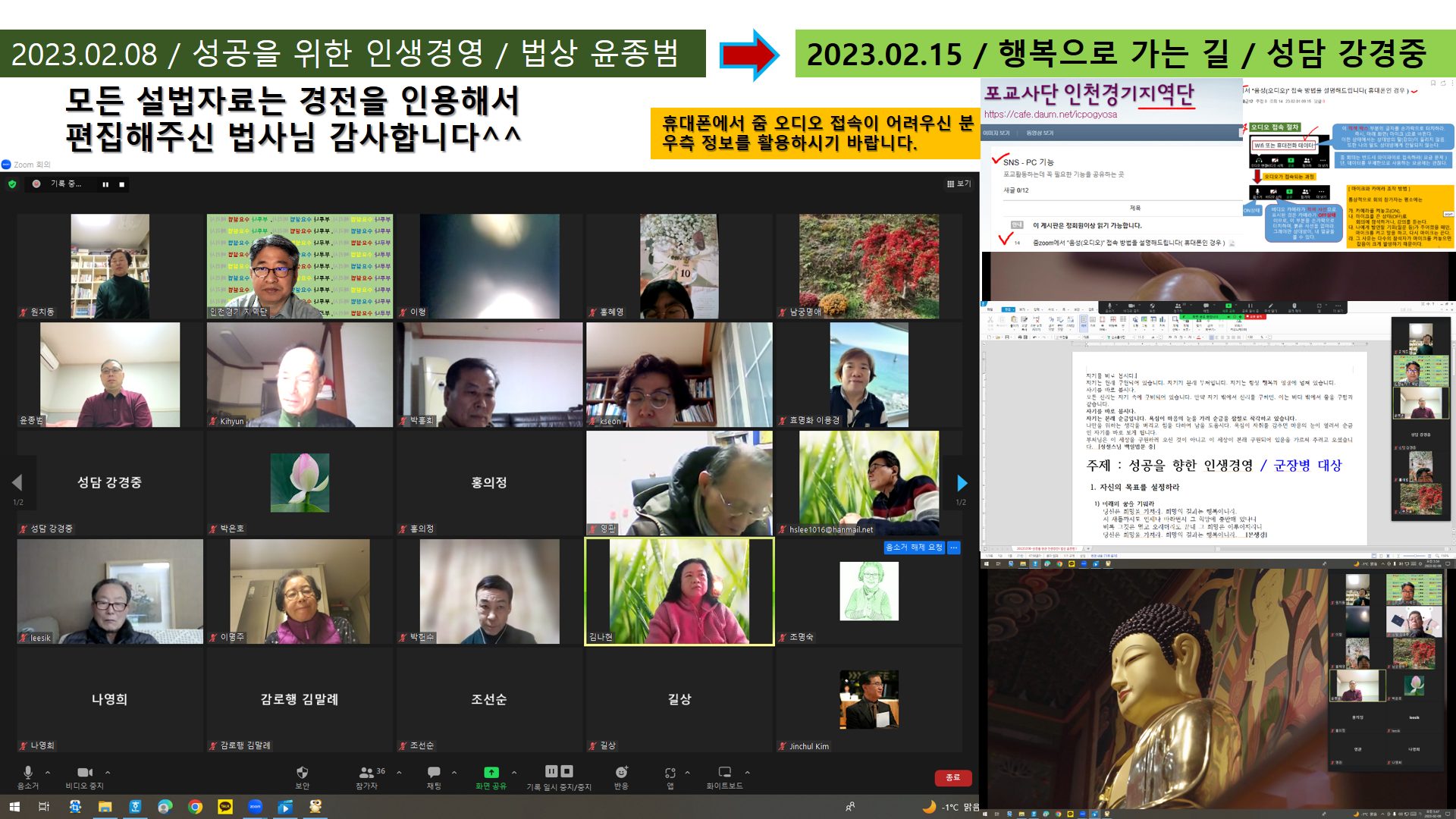Expand the Whiteboard options arrow
This screenshot has width=1456, height=819.
point(747,772)
